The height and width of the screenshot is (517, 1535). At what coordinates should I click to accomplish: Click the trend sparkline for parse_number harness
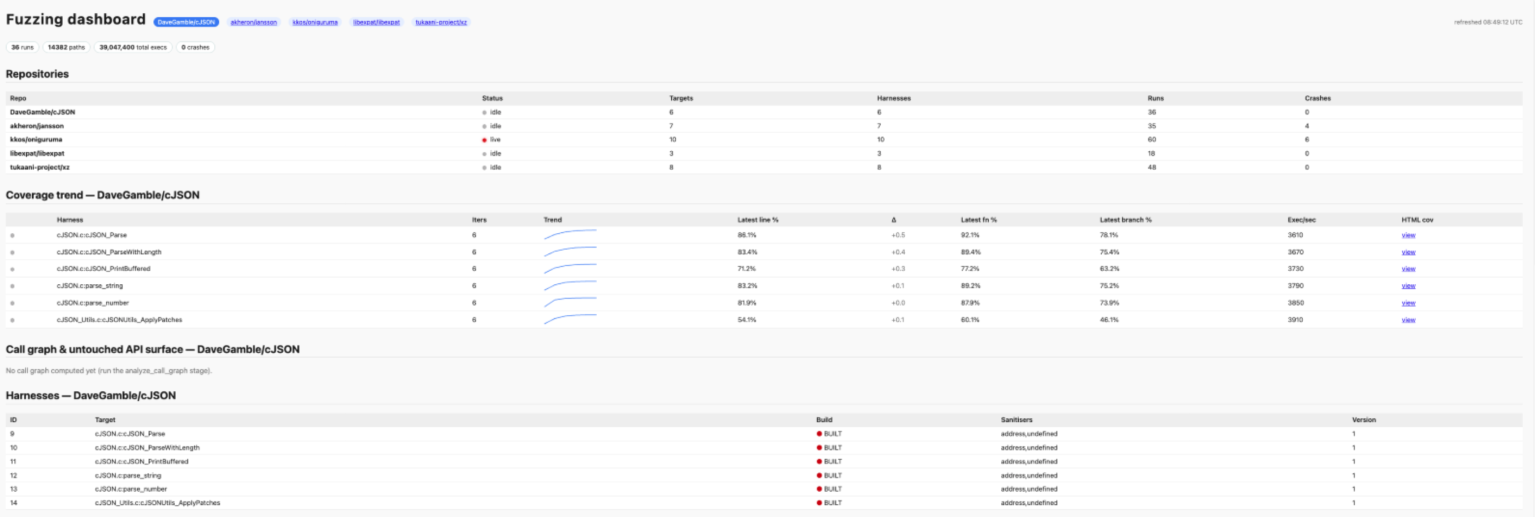(570, 303)
